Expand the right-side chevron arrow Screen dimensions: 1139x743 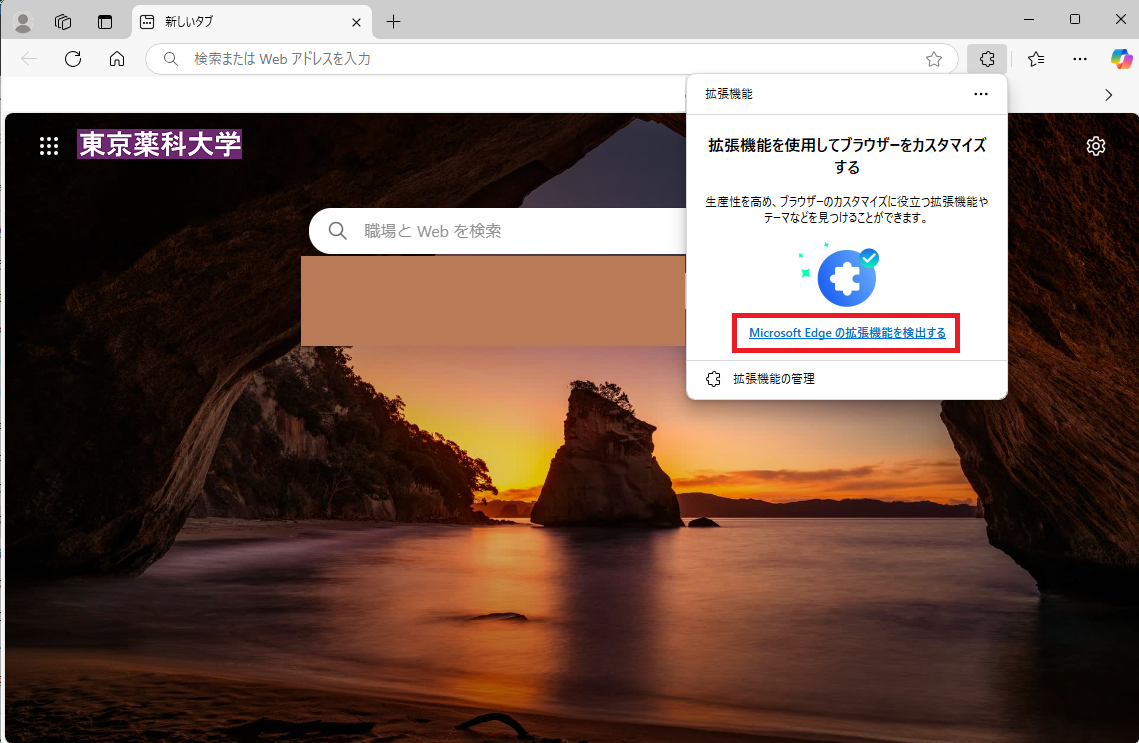coord(1108,94)
